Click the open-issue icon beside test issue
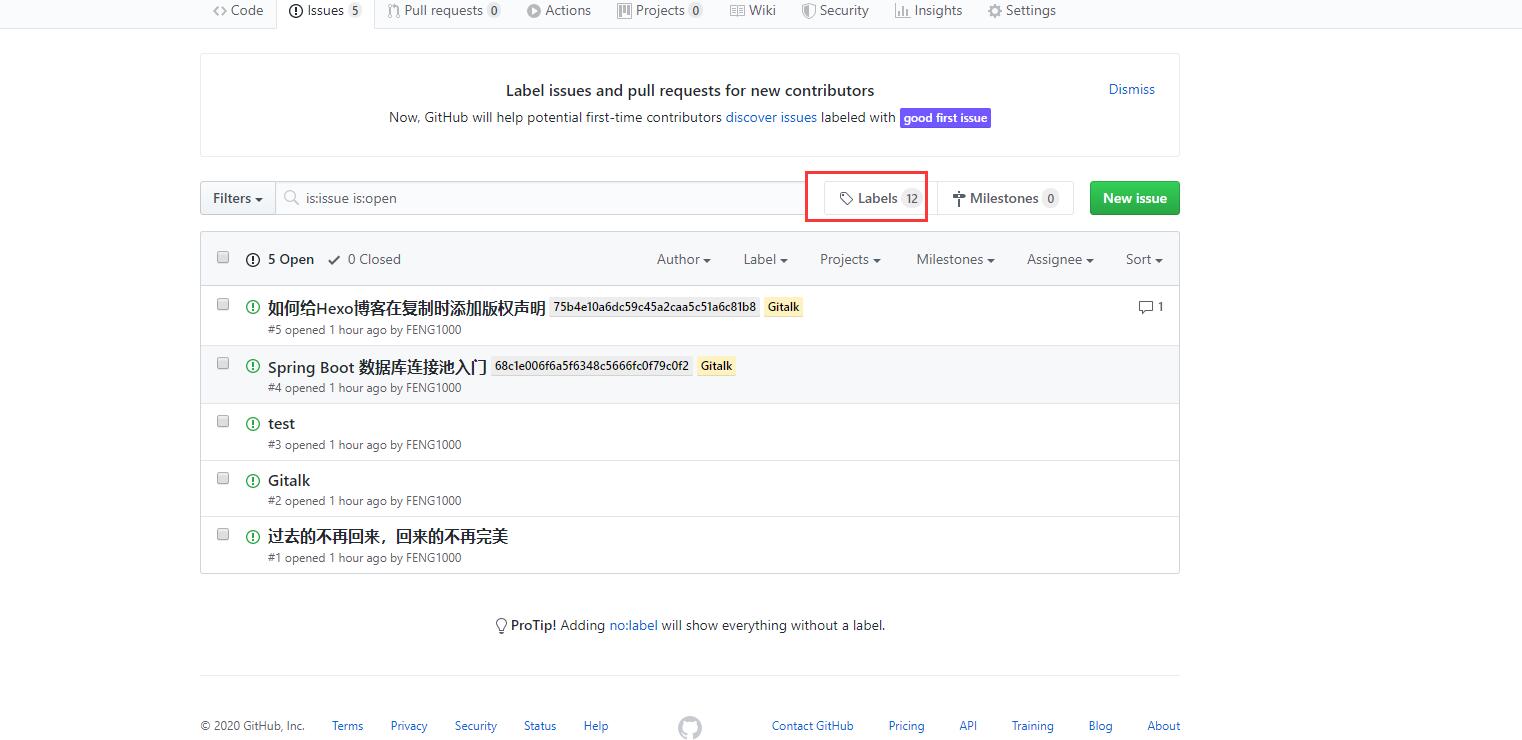The height and width of the screenshot is (740, 1522). [253, 424]
